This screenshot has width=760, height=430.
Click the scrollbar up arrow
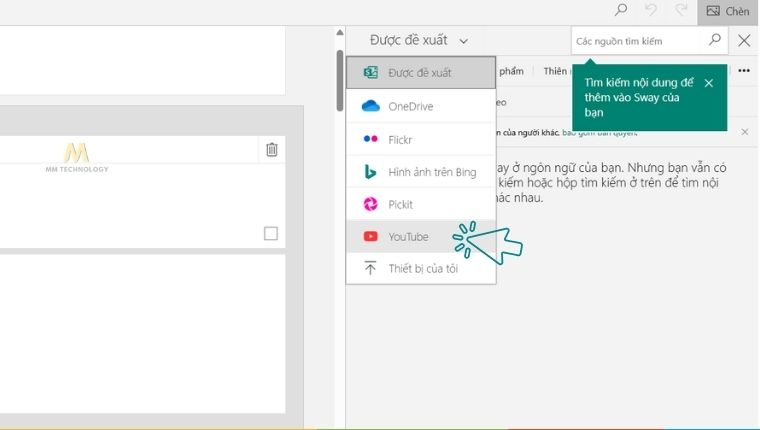tap(340, 32)
